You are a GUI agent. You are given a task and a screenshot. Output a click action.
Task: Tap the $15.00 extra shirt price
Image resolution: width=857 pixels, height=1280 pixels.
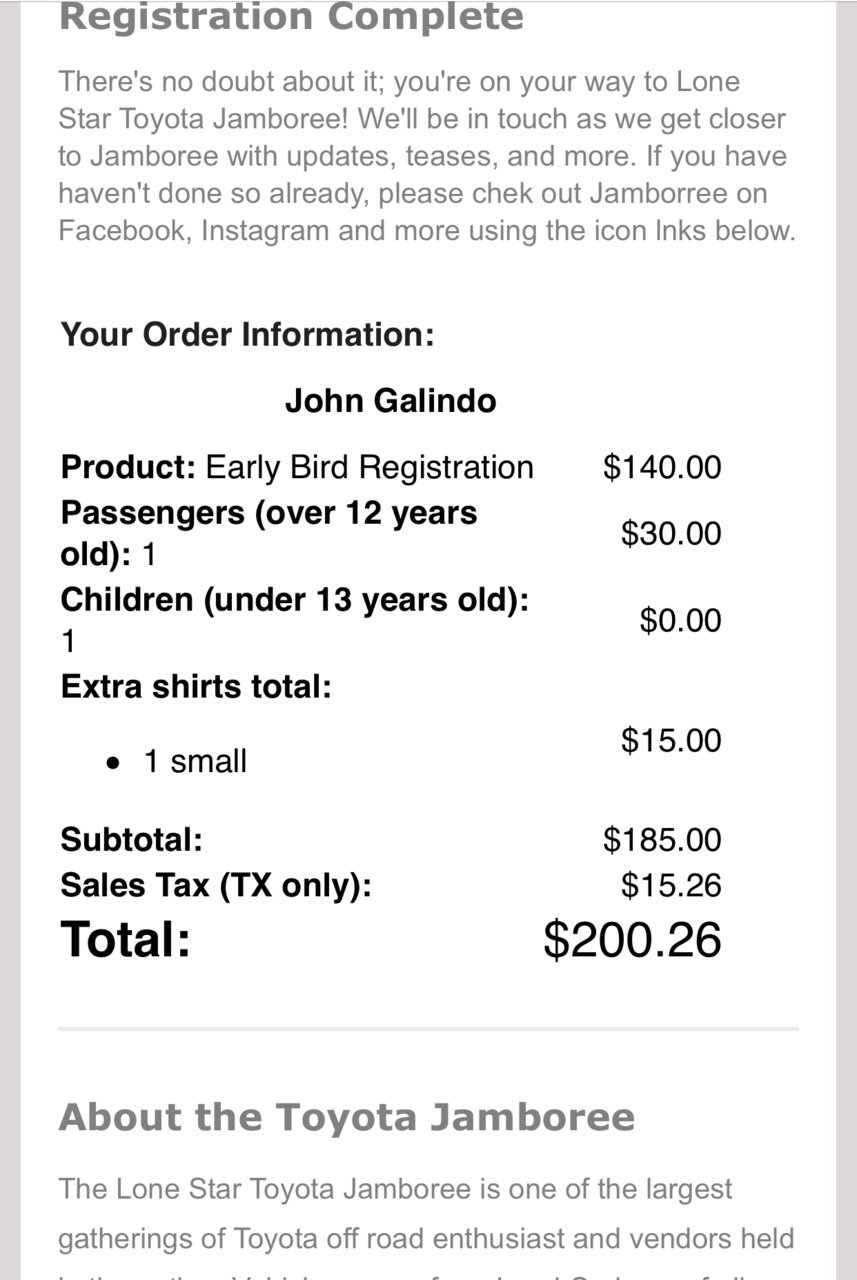(671, 740)
